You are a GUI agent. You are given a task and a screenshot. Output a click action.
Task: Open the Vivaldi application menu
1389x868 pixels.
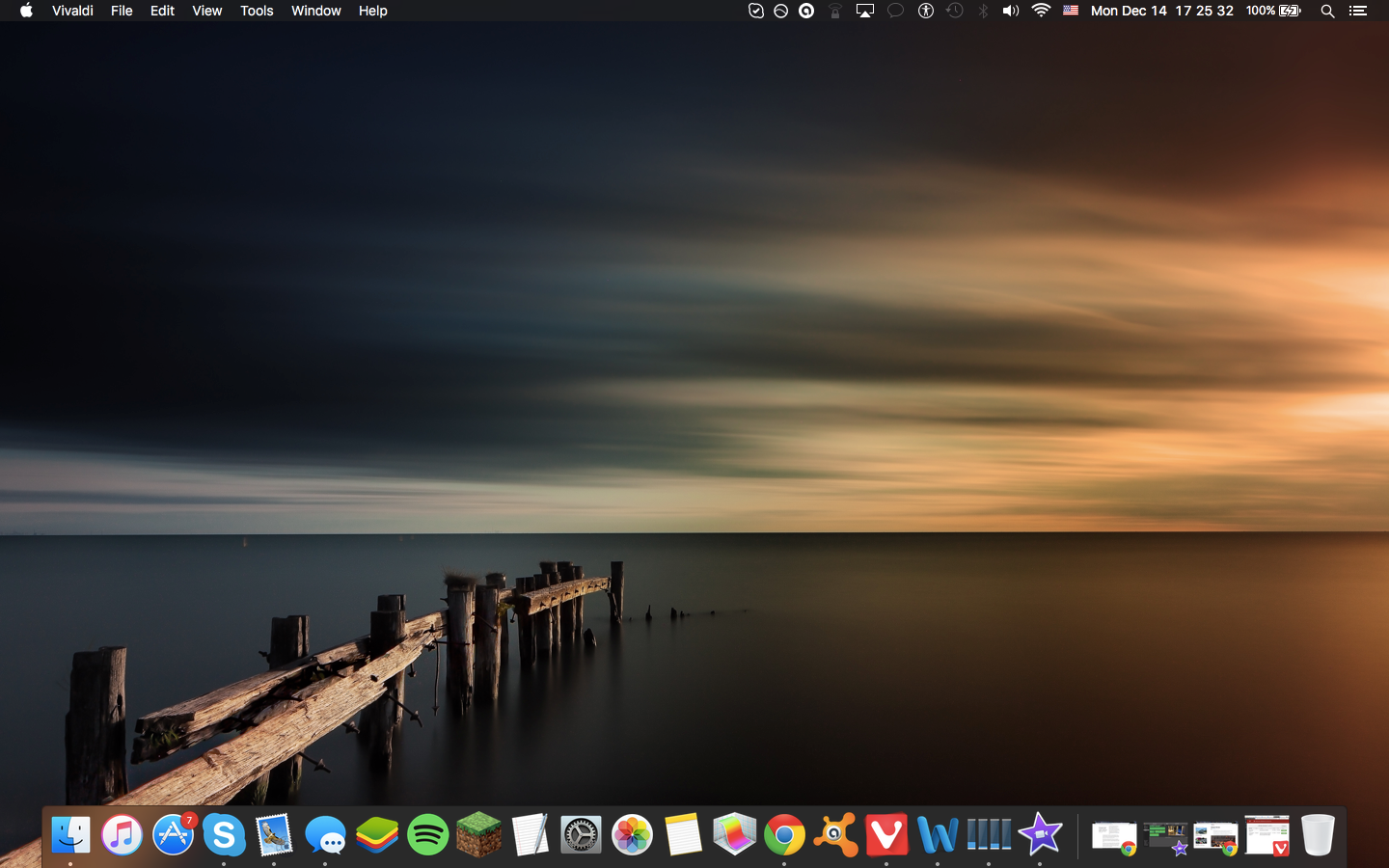(72, 11)
